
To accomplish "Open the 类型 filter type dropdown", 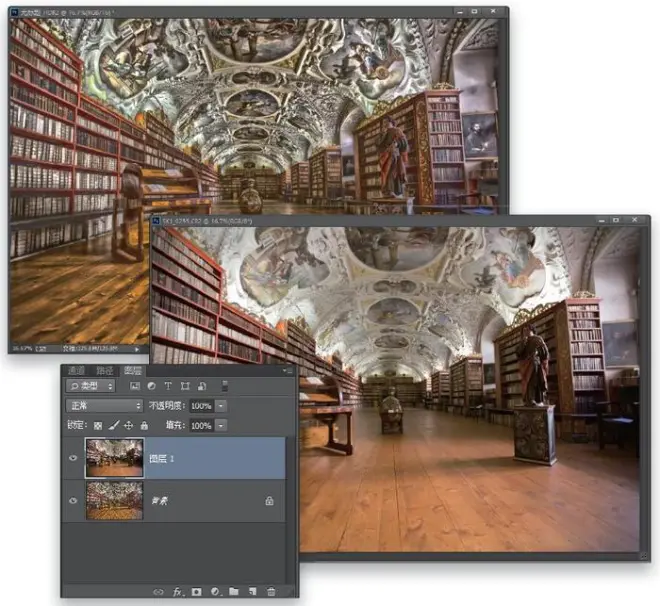I will pyautogui.click(x=90, y=386).
